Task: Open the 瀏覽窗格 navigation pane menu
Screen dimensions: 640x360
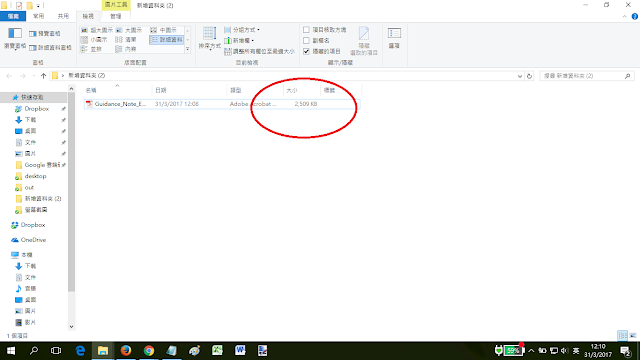Action: pos(15,39)
